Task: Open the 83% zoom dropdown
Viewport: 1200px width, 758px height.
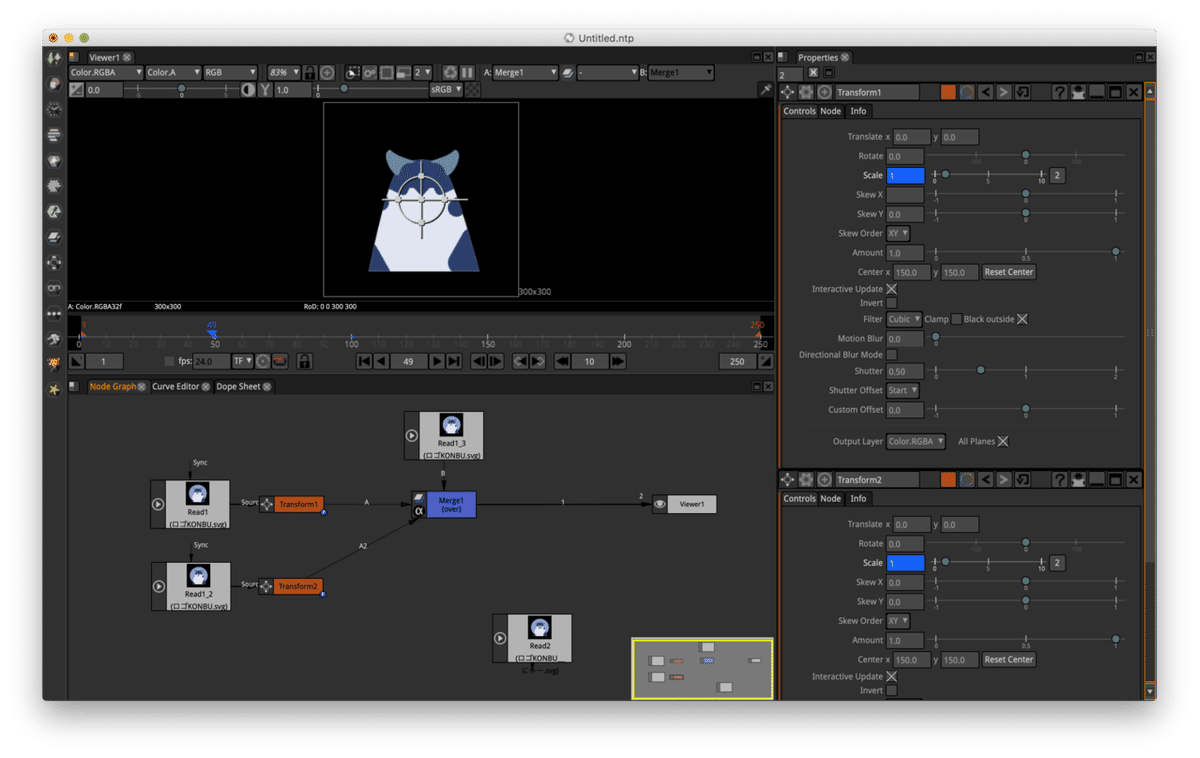Action: 284,73
